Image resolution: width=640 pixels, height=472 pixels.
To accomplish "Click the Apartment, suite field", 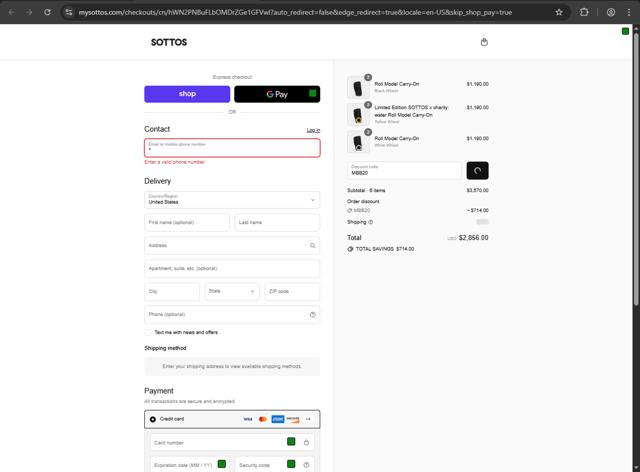I will click(x=232, y=269).
